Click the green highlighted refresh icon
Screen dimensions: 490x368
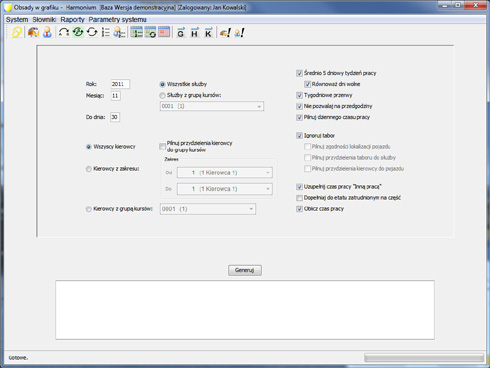pyautogui.click(x=78, y=32)
